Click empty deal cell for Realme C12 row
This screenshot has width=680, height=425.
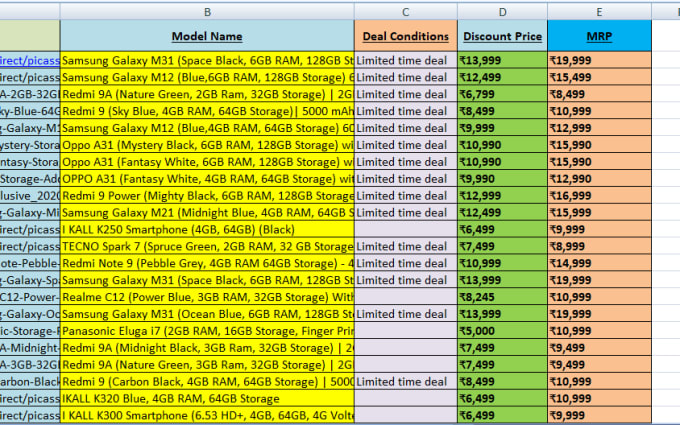click(405, 297)
